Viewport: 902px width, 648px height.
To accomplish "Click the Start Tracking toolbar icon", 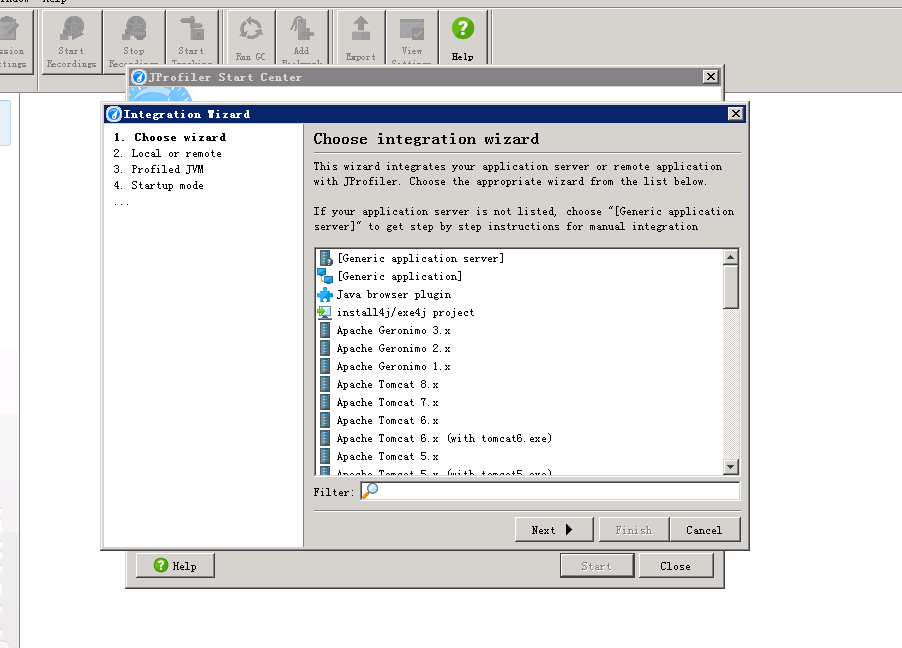I will (x=192, y=29).
